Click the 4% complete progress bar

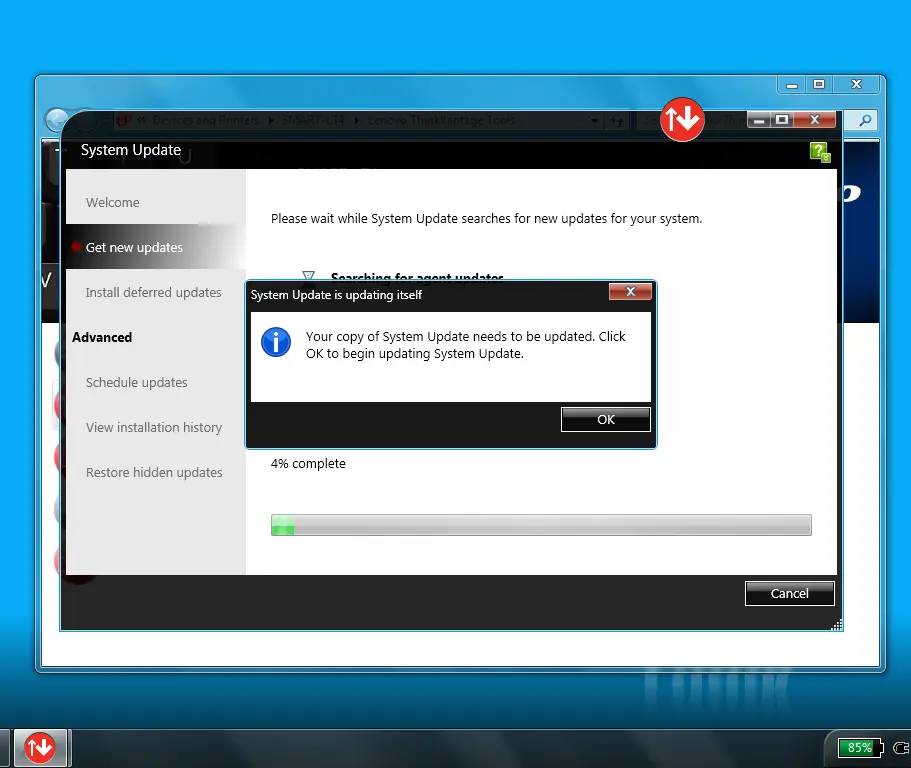tap(540, 525)
